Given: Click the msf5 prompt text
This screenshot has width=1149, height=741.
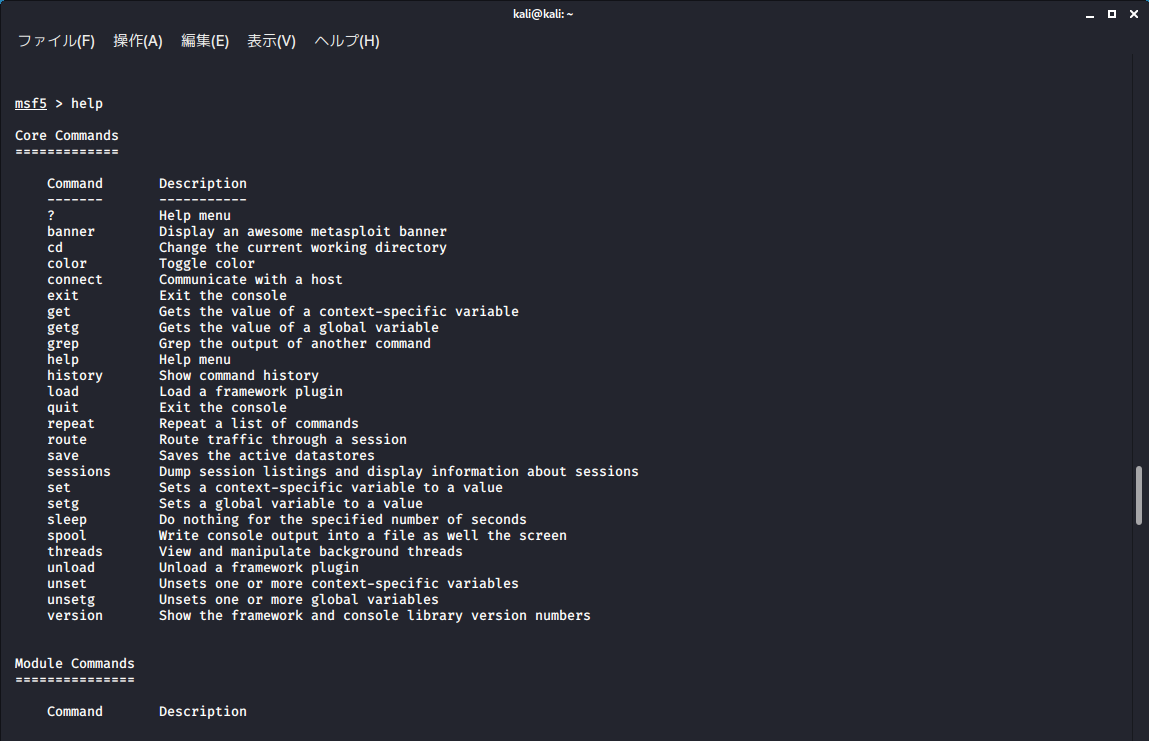Looking at the screenshot, I should point(31,103).
